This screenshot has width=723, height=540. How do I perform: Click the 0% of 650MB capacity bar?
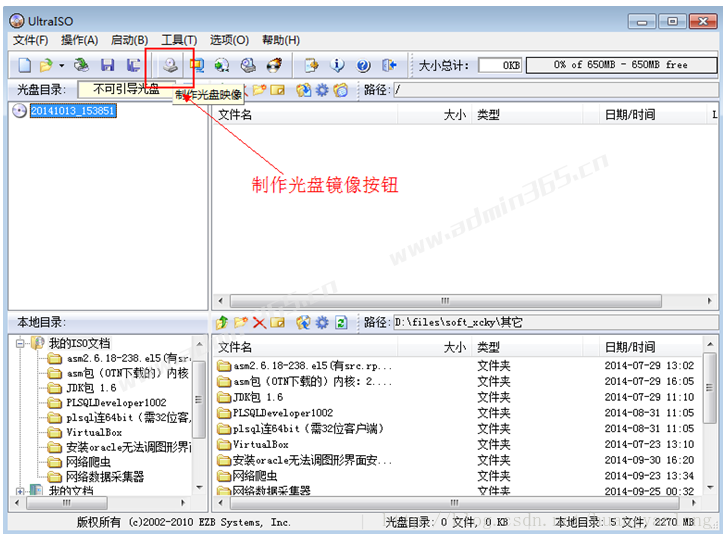621,65
